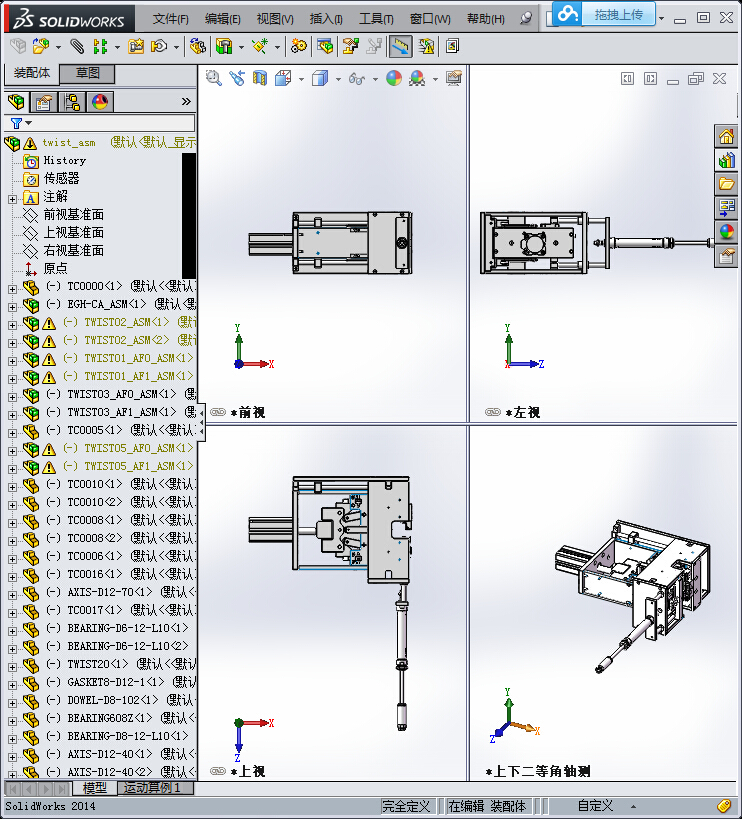Open the Design Library task pane icon

tap(726, 160)
